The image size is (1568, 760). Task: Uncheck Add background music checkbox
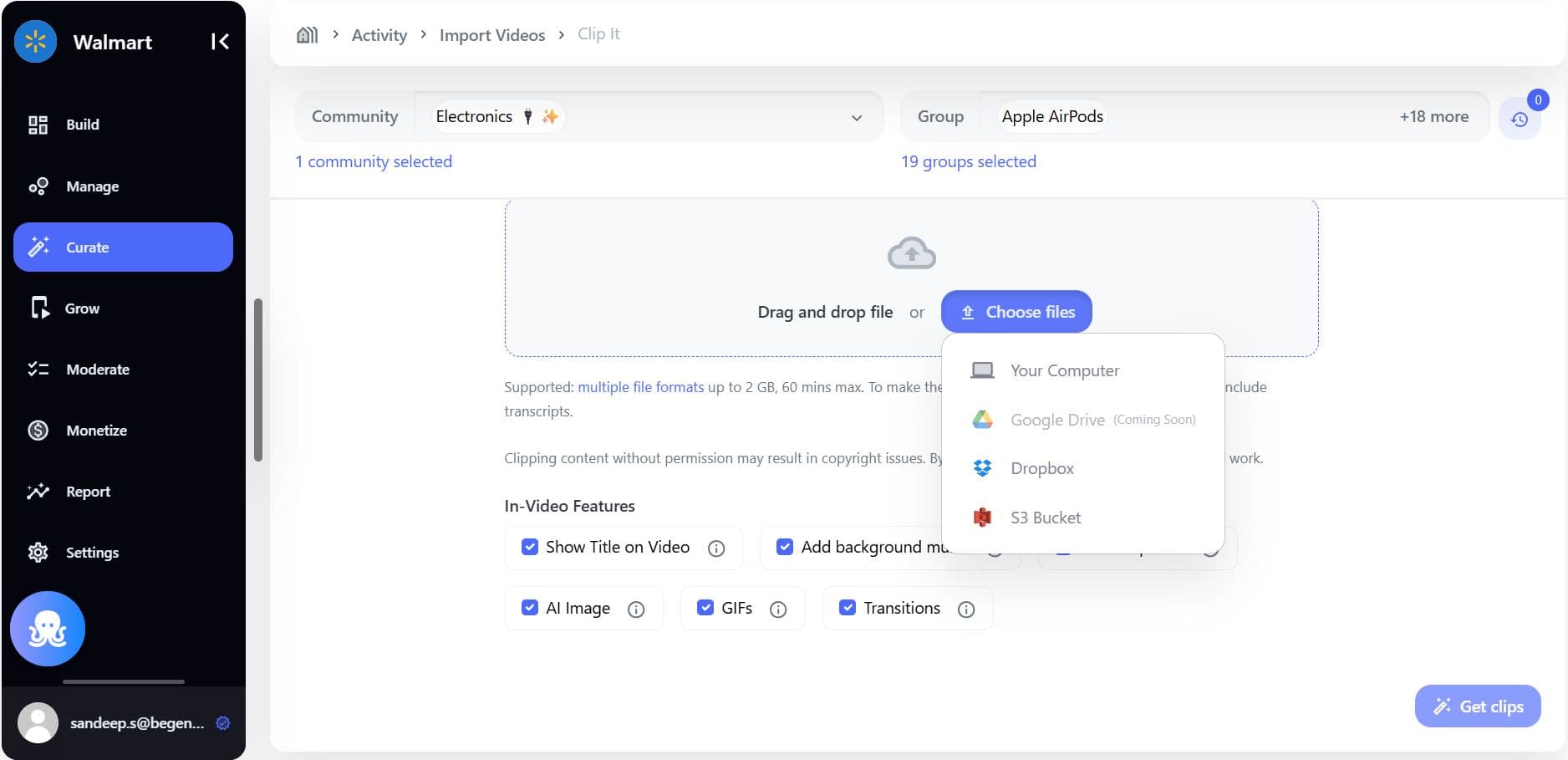pyautogui.click(x=785, y=547)
